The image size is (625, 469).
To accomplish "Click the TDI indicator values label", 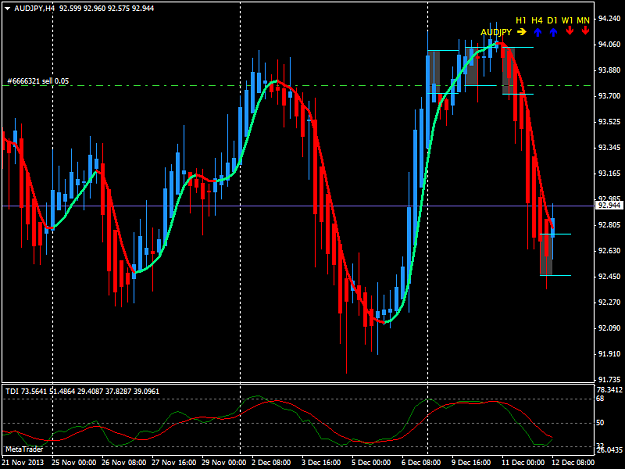I will [83, 391].
